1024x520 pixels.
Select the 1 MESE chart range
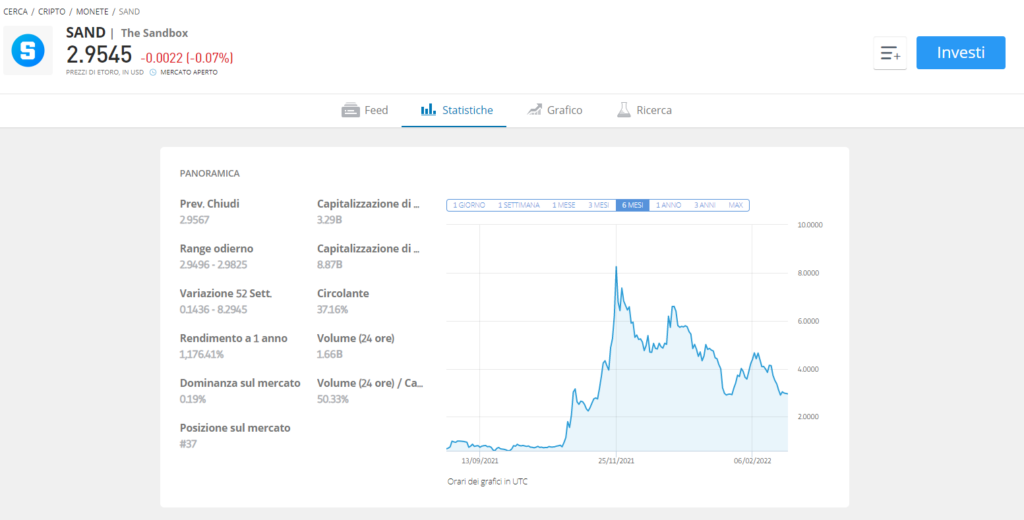tap(564, 205)
